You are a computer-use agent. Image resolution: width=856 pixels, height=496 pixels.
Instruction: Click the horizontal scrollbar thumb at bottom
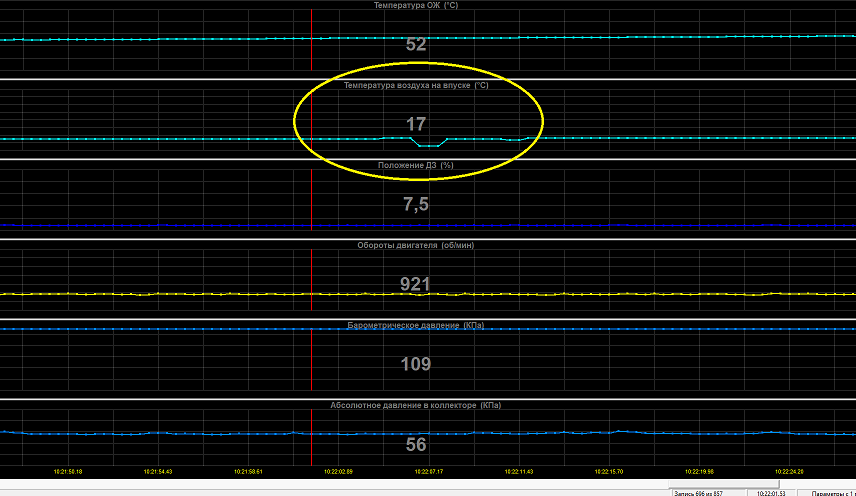[724, 484]
